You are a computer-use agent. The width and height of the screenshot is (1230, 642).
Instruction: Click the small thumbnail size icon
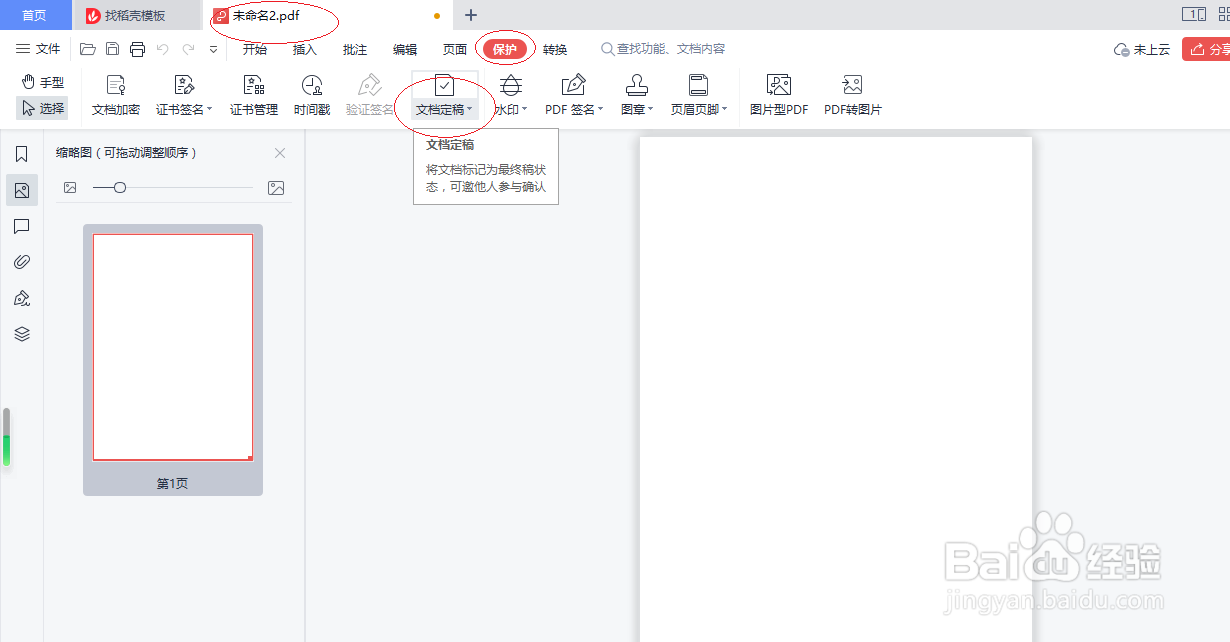point(70,187)
